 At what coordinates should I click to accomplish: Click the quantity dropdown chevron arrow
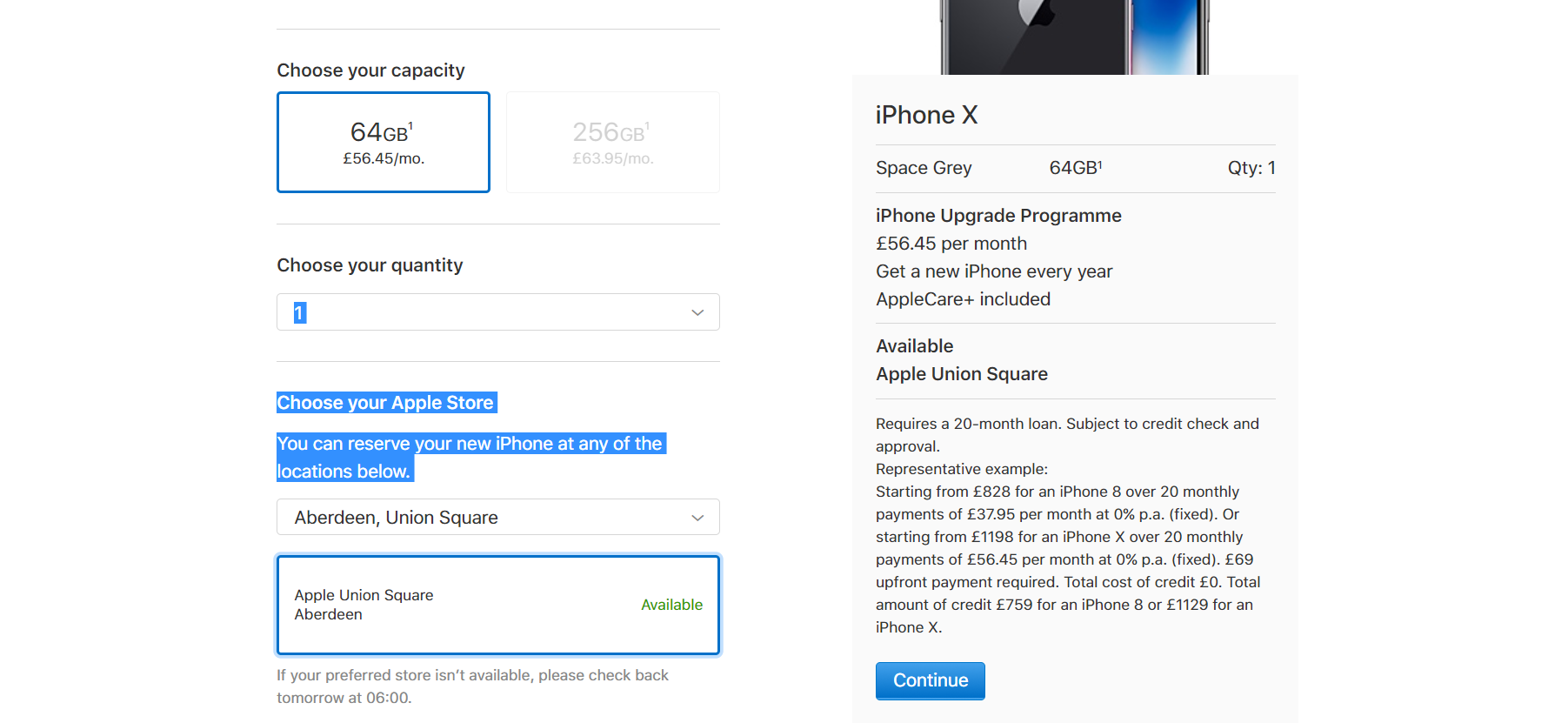[x=697, y=312]
